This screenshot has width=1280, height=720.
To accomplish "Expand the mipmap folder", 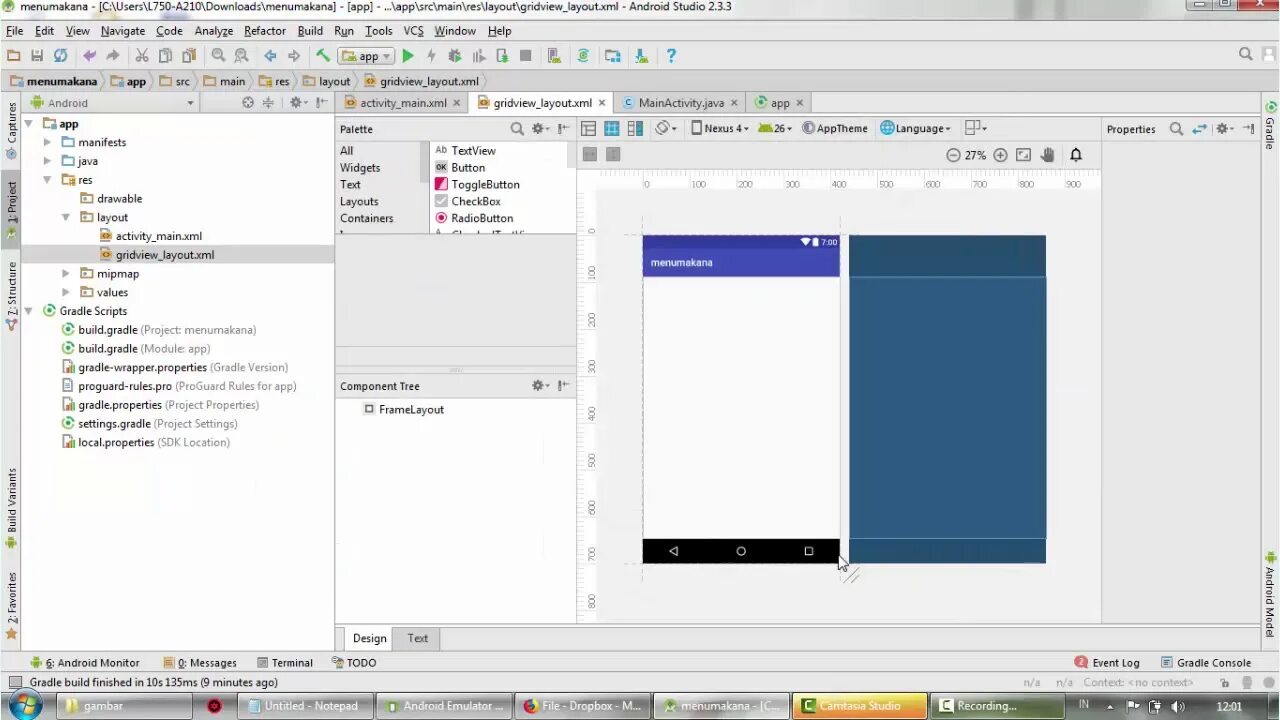I will tap(66, 273).
